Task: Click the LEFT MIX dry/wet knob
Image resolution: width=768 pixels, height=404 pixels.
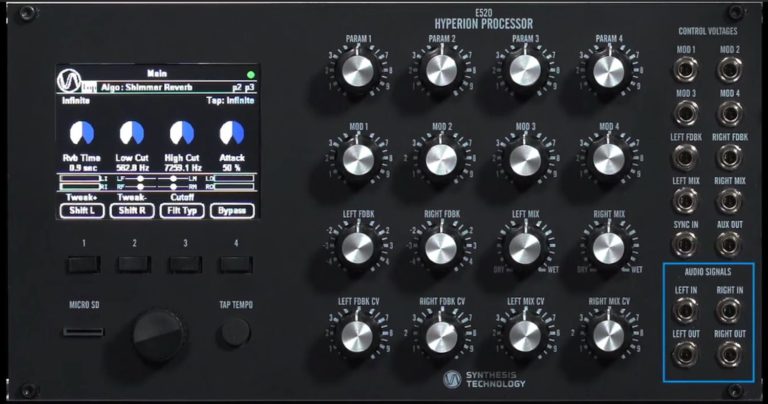Action: tap(525, 248)
